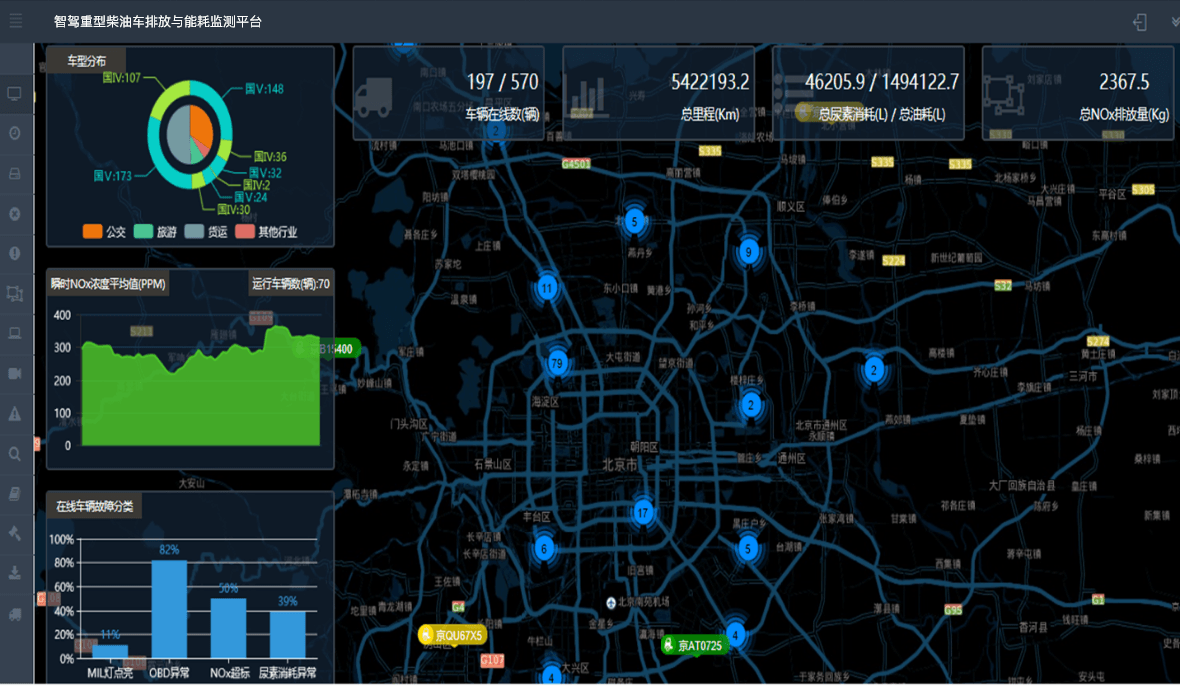Click the map cluster marker numbered 6
1180x686 pixels.
[544, 548]
